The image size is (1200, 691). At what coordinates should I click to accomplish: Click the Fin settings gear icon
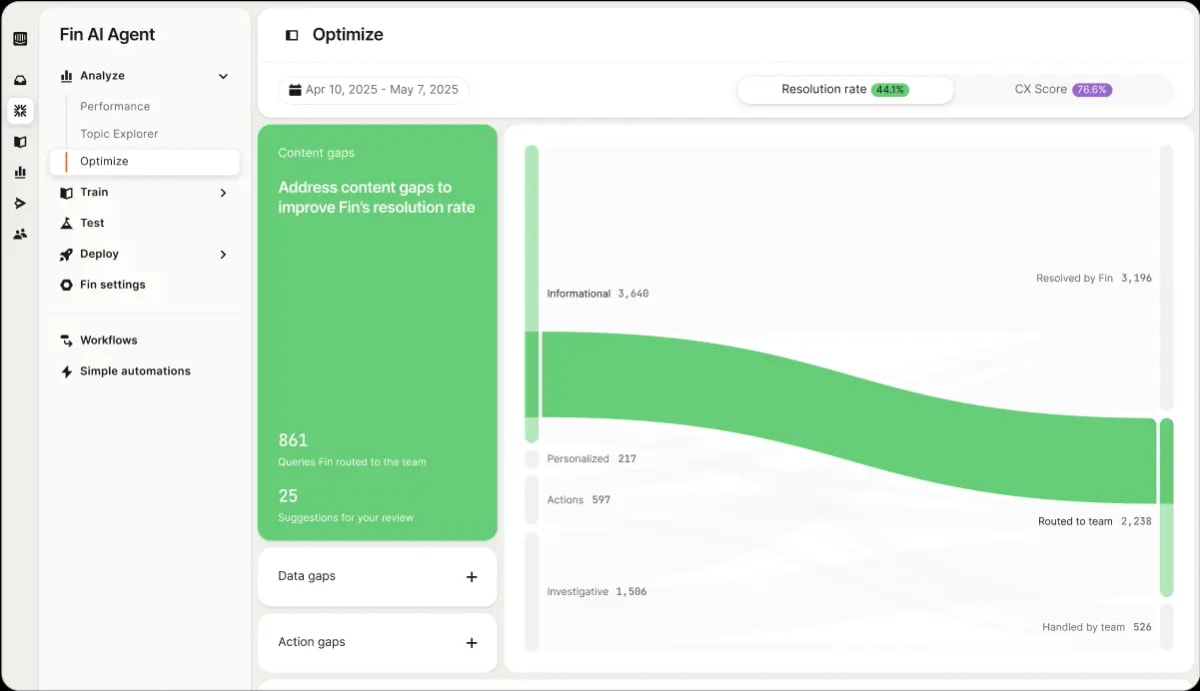pyautogui.click(x=66, y=285)
